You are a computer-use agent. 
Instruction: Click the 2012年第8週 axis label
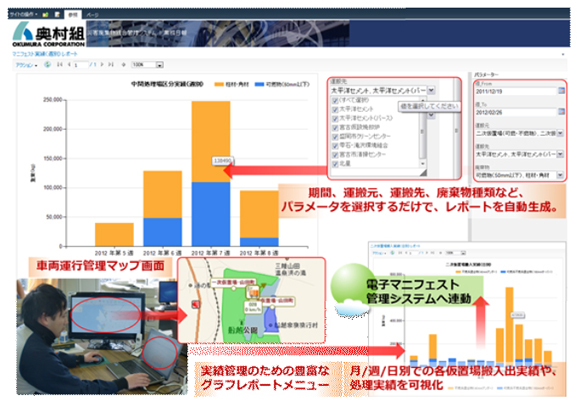pyautogui.click(x=259, y=253)
